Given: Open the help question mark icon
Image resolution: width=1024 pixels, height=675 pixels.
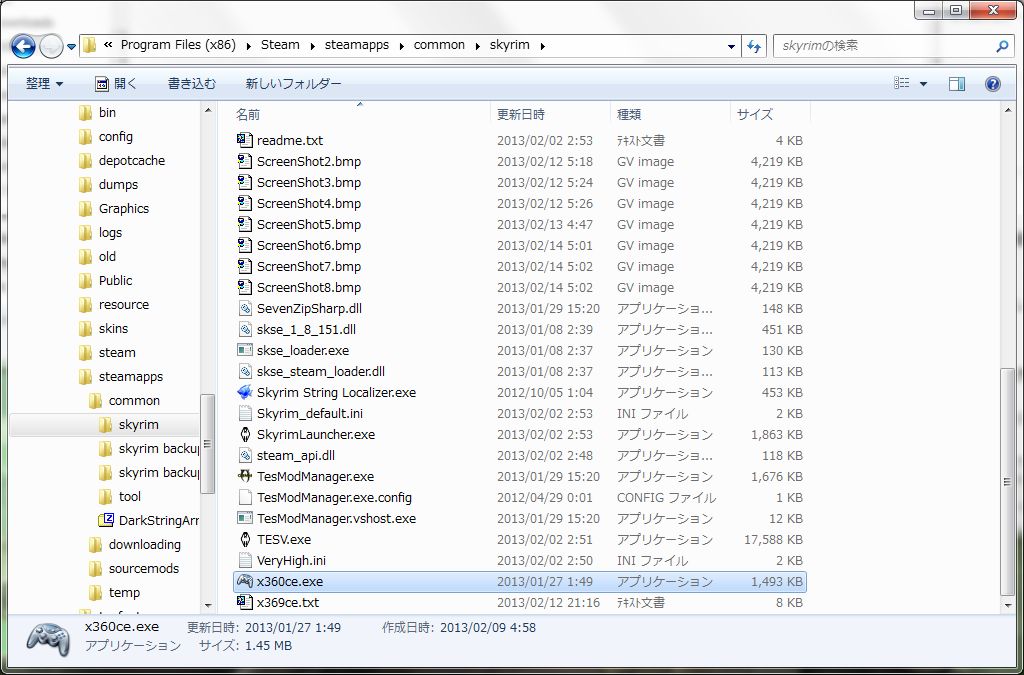Looking at the screenshot, I should click(x=993, y=84).
